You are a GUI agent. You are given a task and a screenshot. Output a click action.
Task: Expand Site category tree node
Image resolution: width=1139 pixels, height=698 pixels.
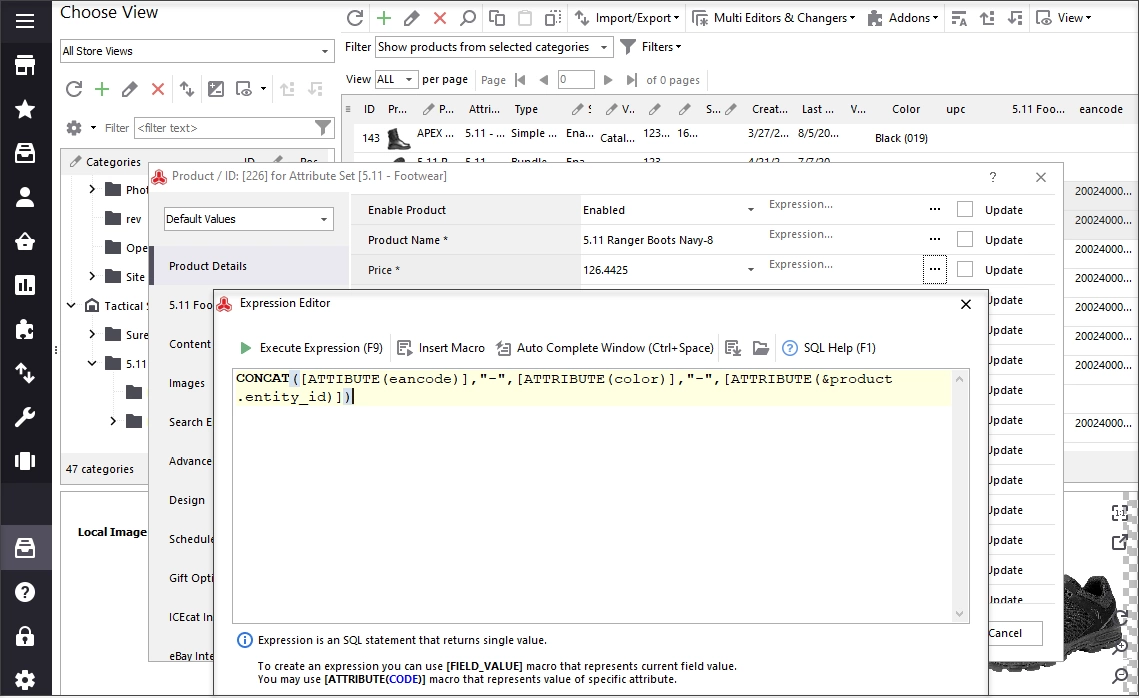[x=92, y=276]
